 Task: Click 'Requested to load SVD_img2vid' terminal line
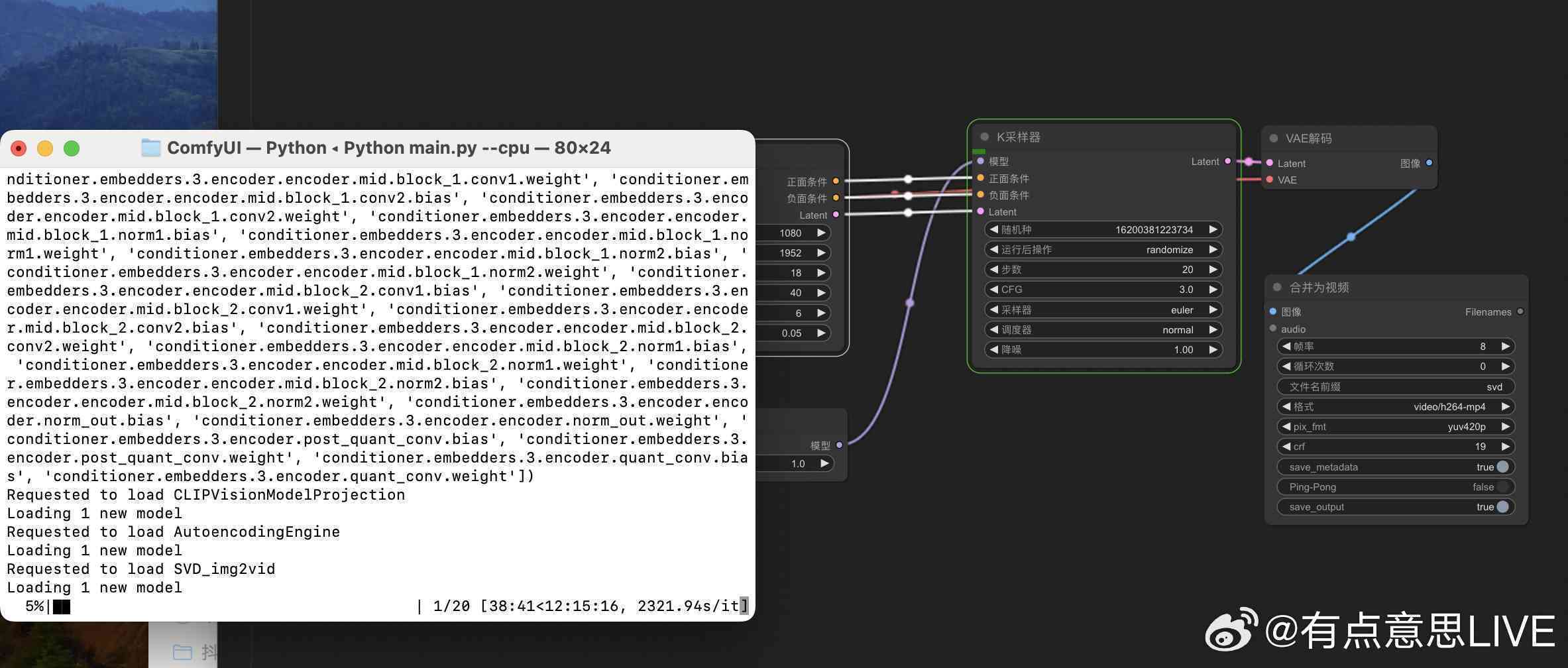coord(140,569)
